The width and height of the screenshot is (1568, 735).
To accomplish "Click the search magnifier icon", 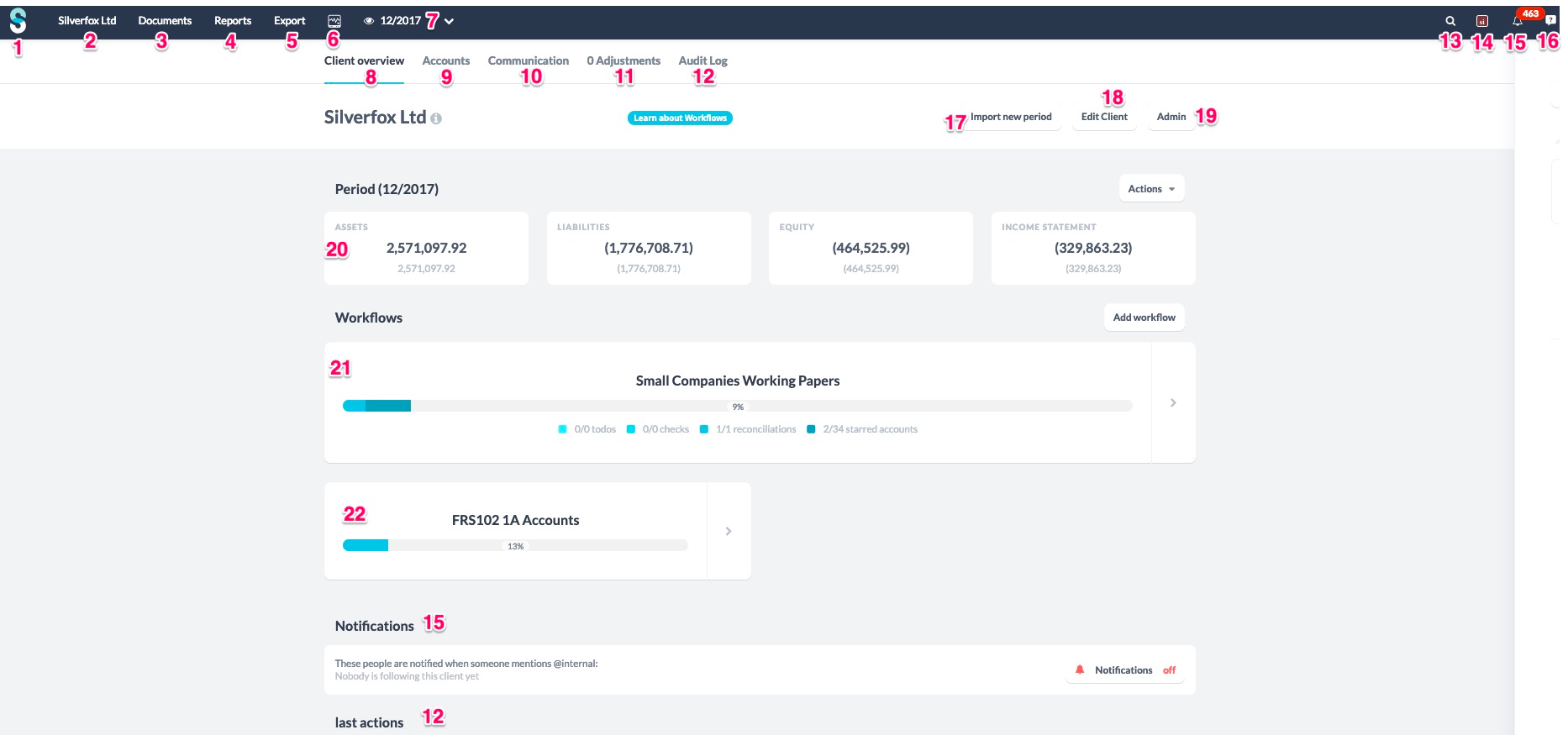I will click(x=1450, y=21).
